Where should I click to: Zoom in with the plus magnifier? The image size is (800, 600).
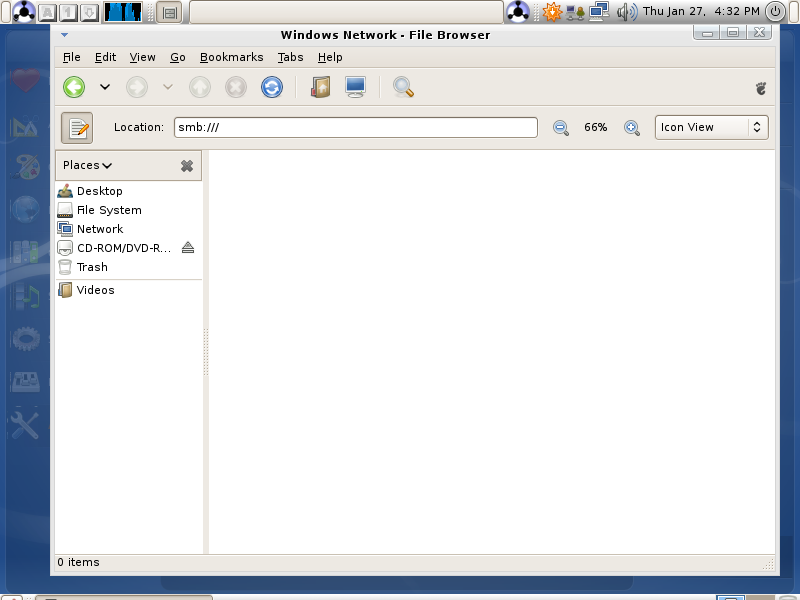pyautogui.click(x=632, y=128)
